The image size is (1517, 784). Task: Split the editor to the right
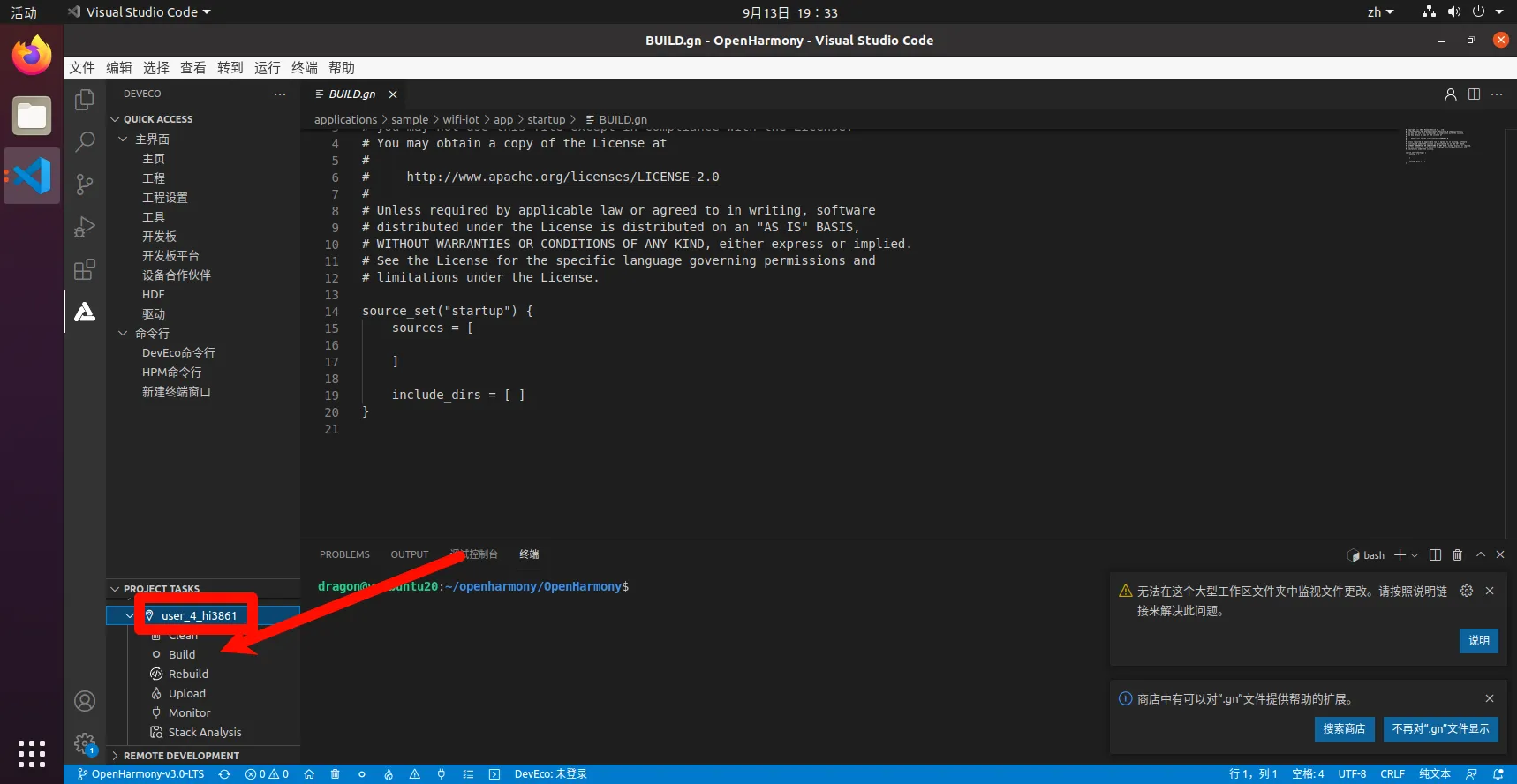tap(1474, 94)
